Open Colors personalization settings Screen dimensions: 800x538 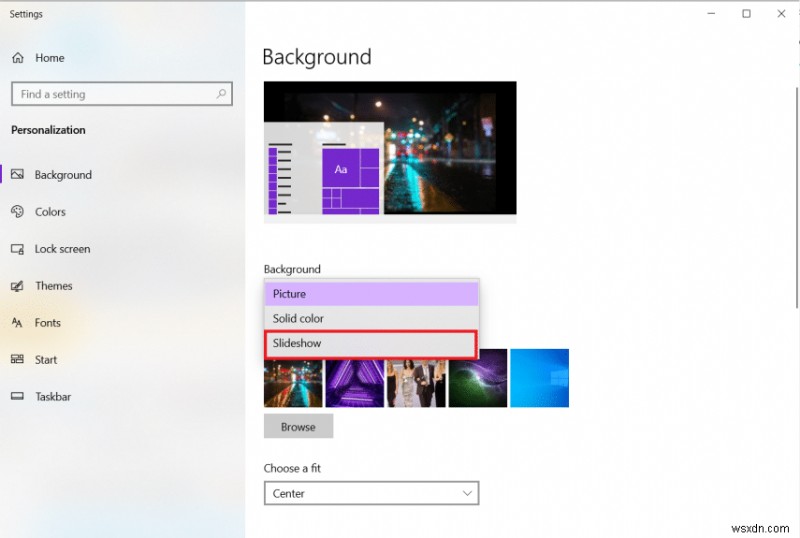50,212
